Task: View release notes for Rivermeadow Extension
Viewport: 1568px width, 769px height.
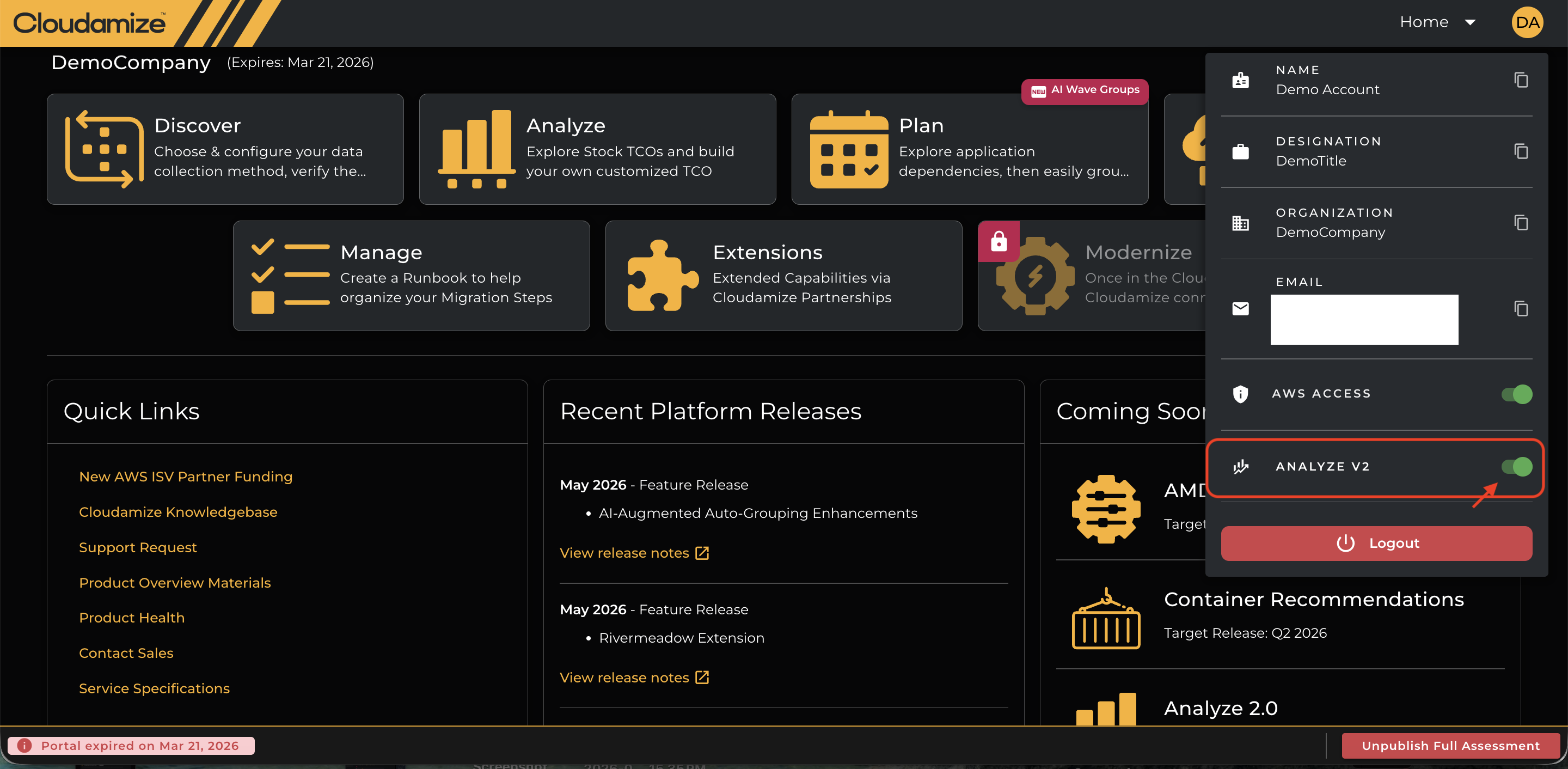Action: pyautogui.click(x=634, y=678)
